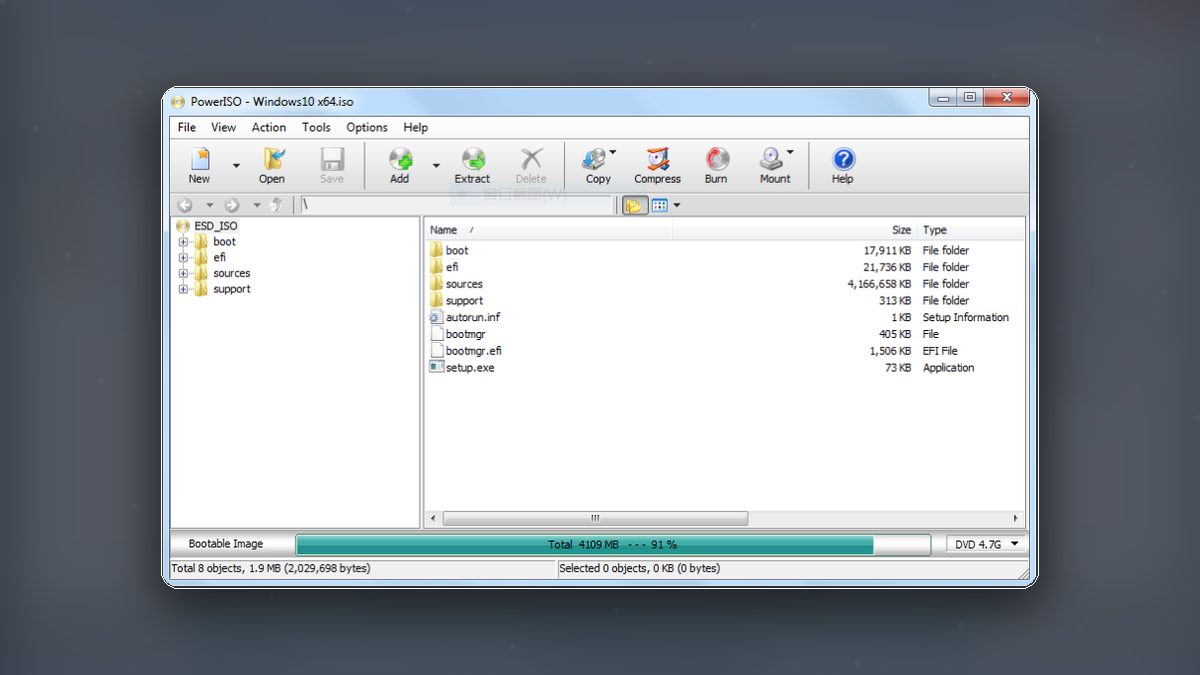Click the autorun.inf file icon
The image size is (1200, 675).
436,317
